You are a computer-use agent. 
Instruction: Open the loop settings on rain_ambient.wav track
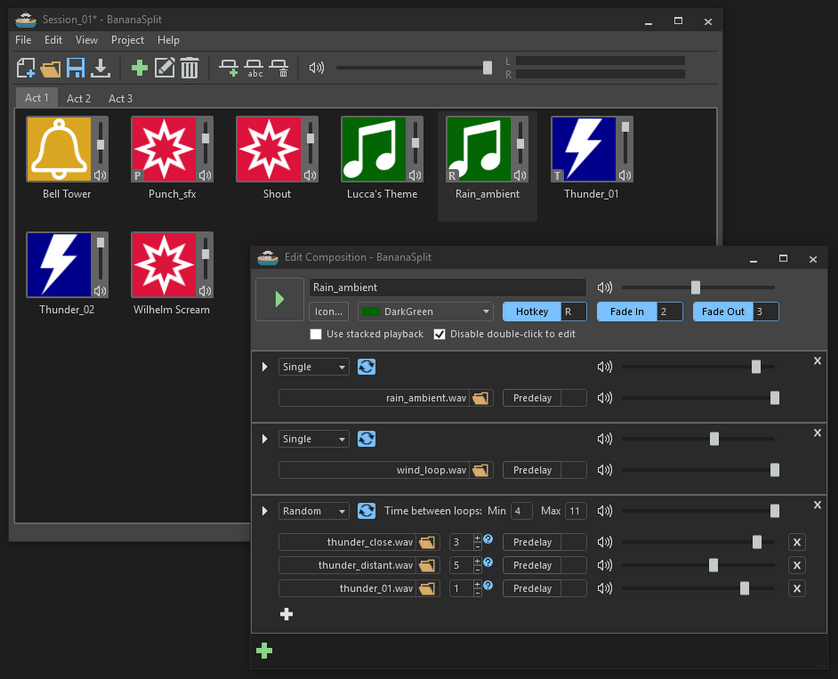367,367
